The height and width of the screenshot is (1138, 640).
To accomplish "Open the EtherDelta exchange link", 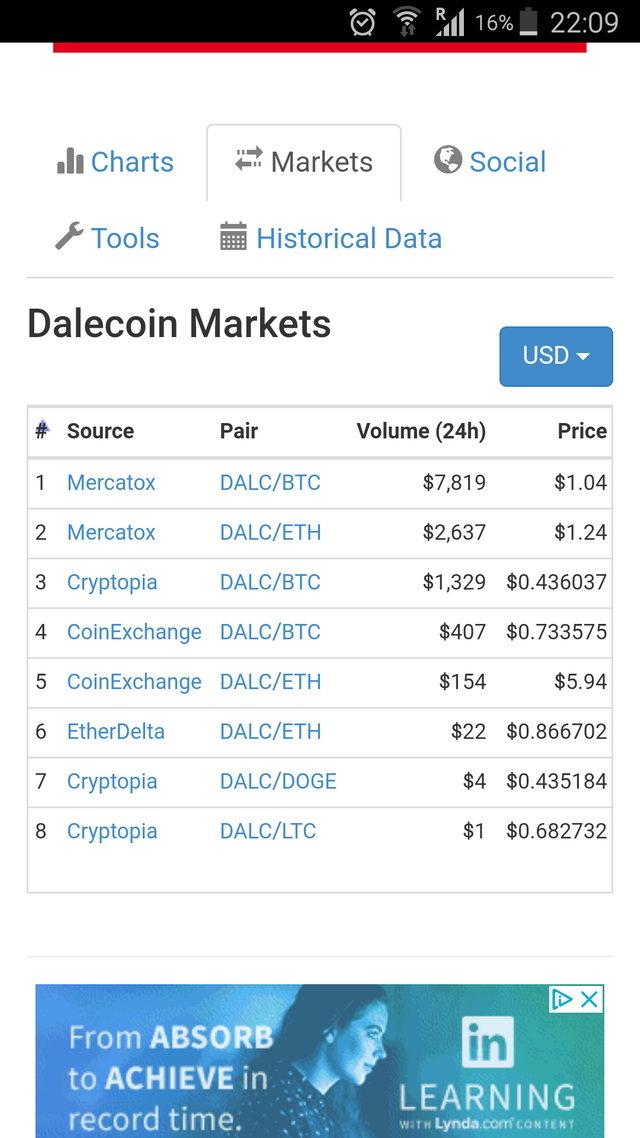I will click(116, 731).
